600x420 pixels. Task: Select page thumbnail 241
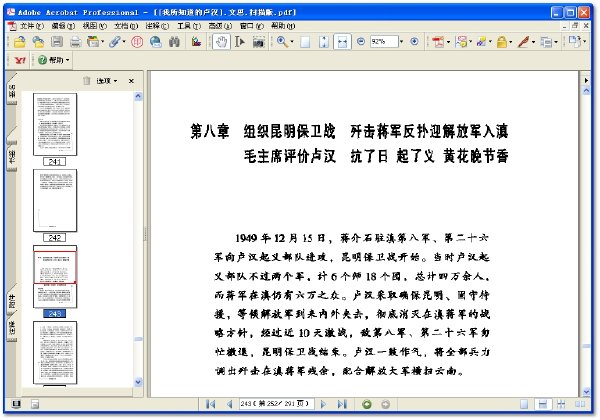[55, 124]
